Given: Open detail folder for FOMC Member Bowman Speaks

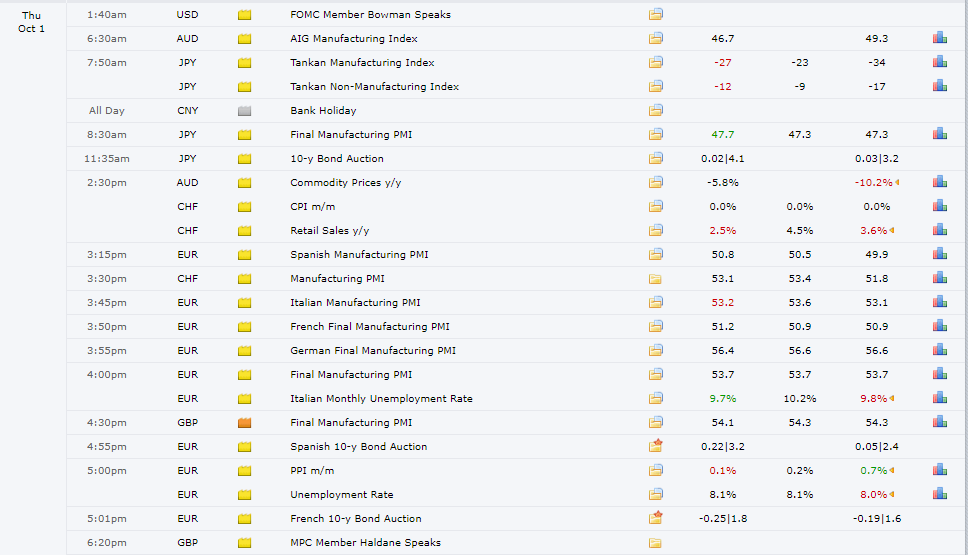Looking at the screenshot, I should click(656, 14).
